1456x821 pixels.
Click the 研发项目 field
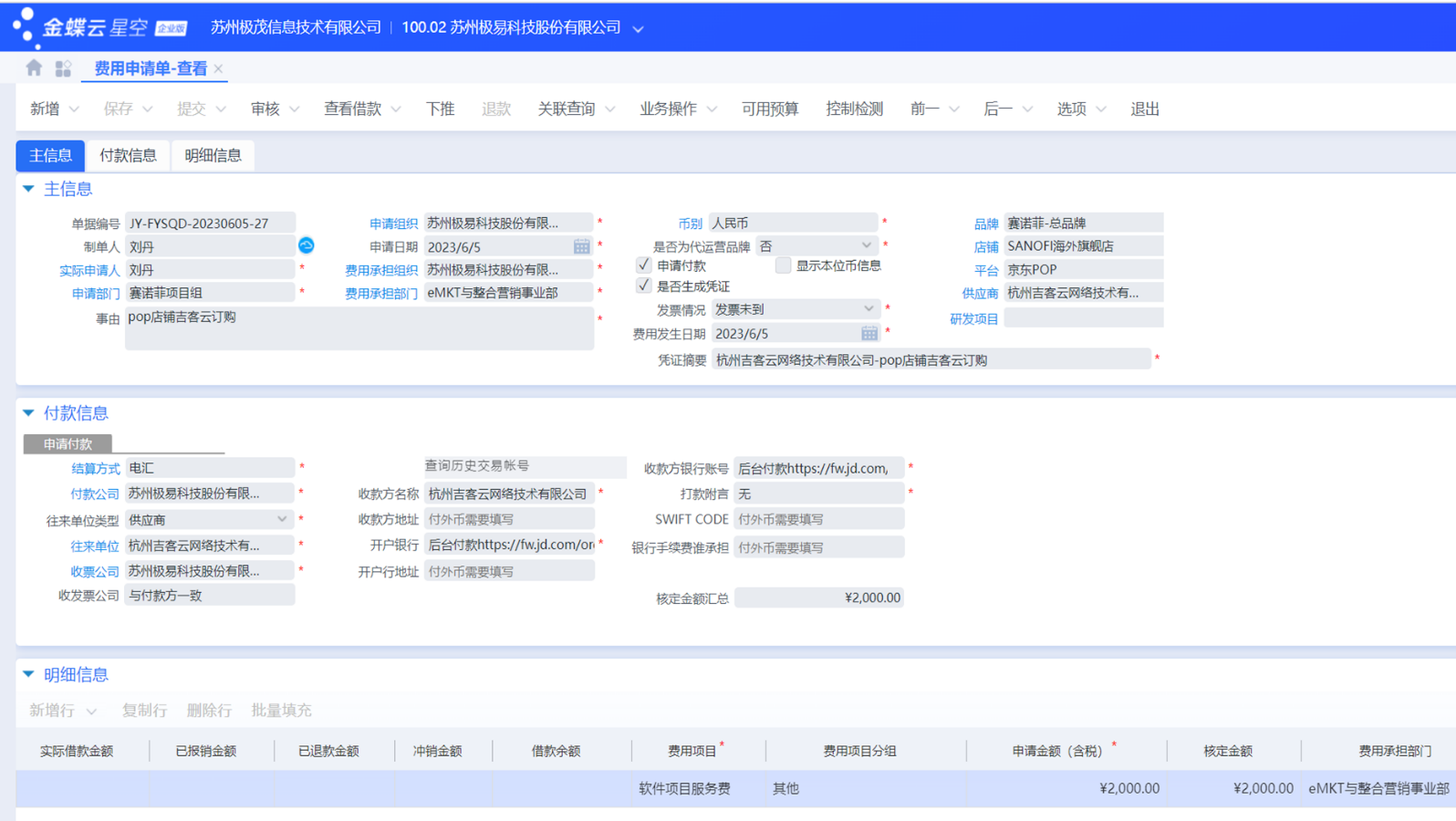[1083, 318]
